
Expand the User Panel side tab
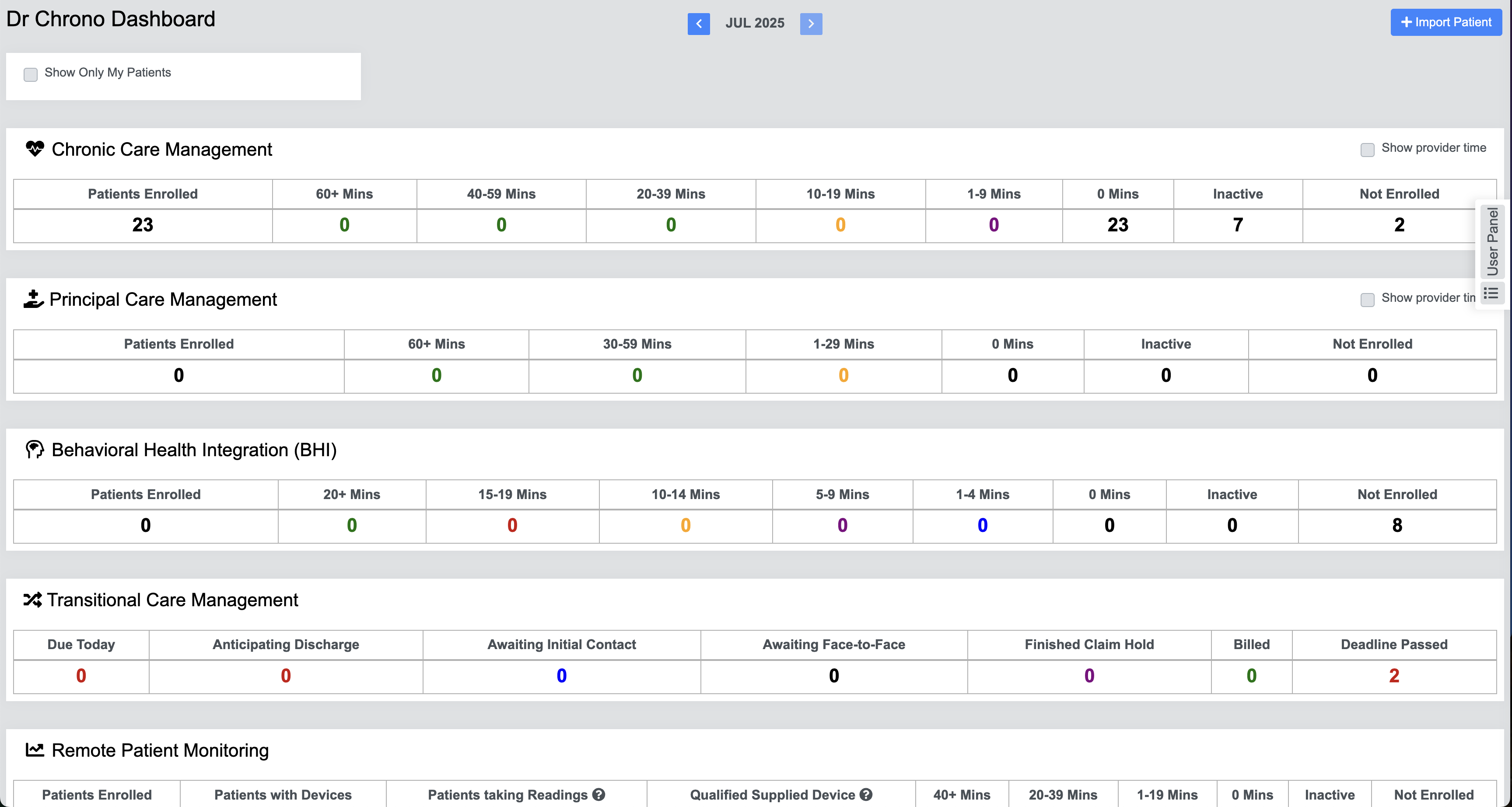[1493, 241]
